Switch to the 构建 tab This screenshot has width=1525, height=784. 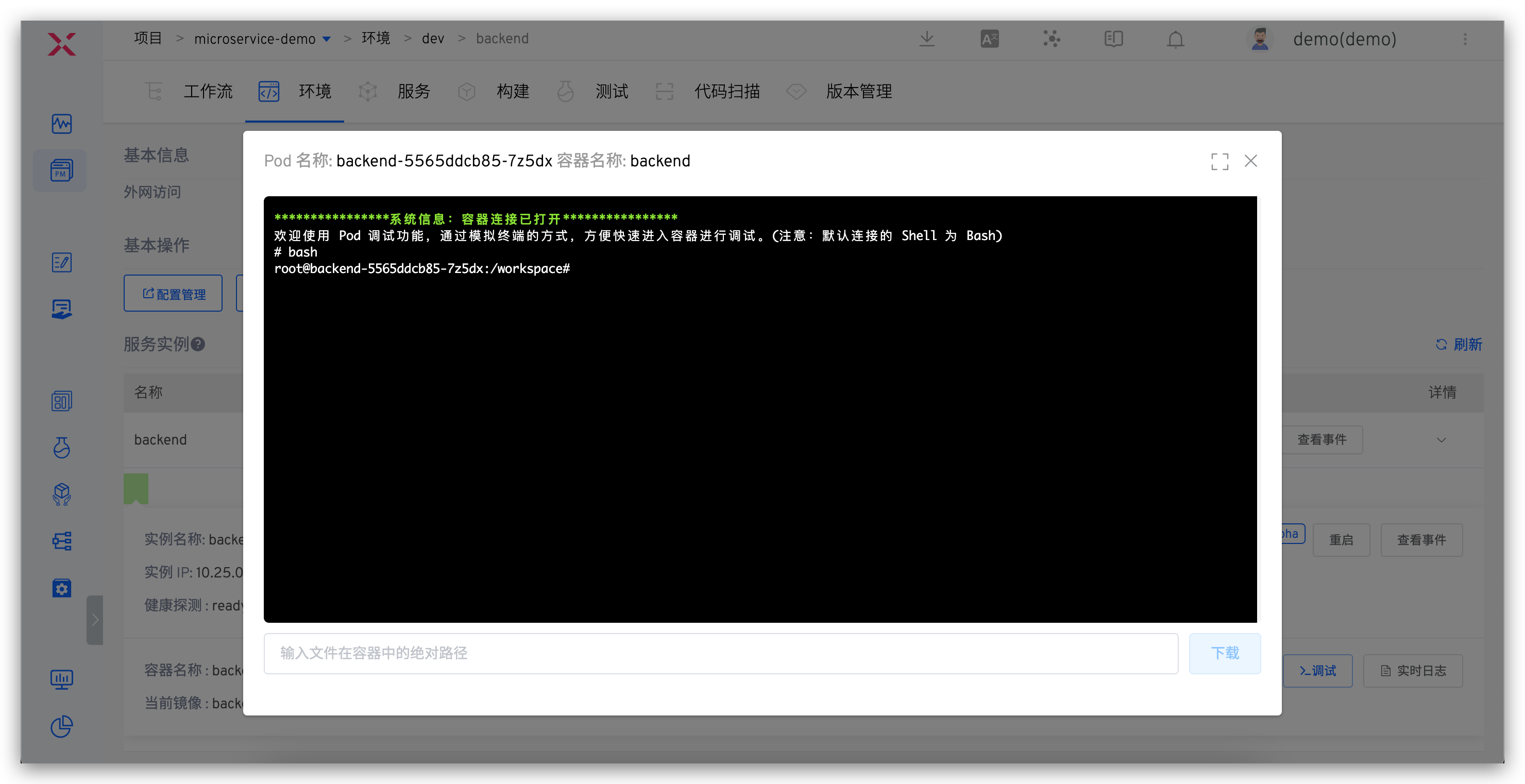coord(513,91)
